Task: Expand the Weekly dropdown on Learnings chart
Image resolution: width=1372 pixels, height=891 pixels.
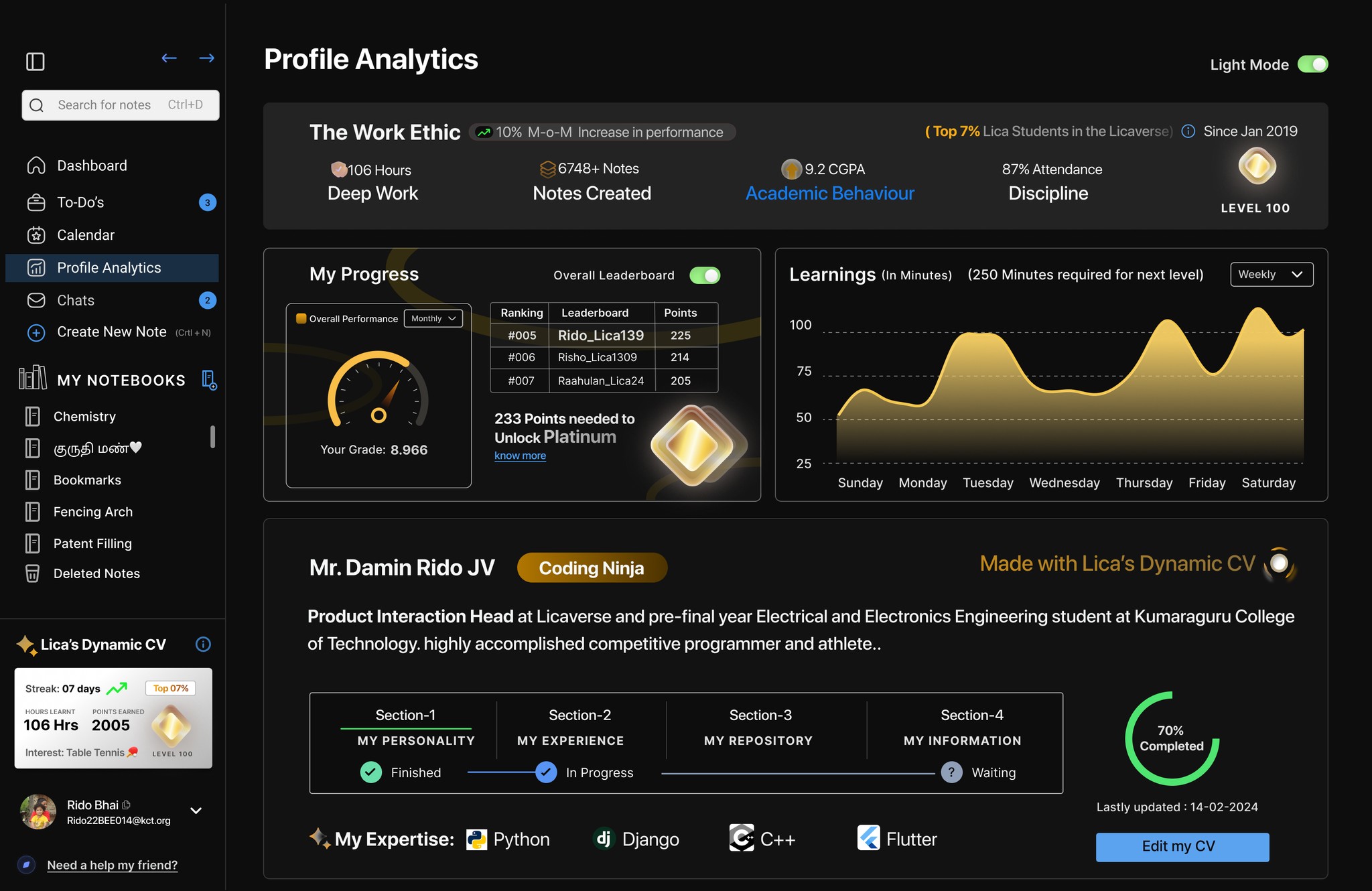Action: 1270,273
